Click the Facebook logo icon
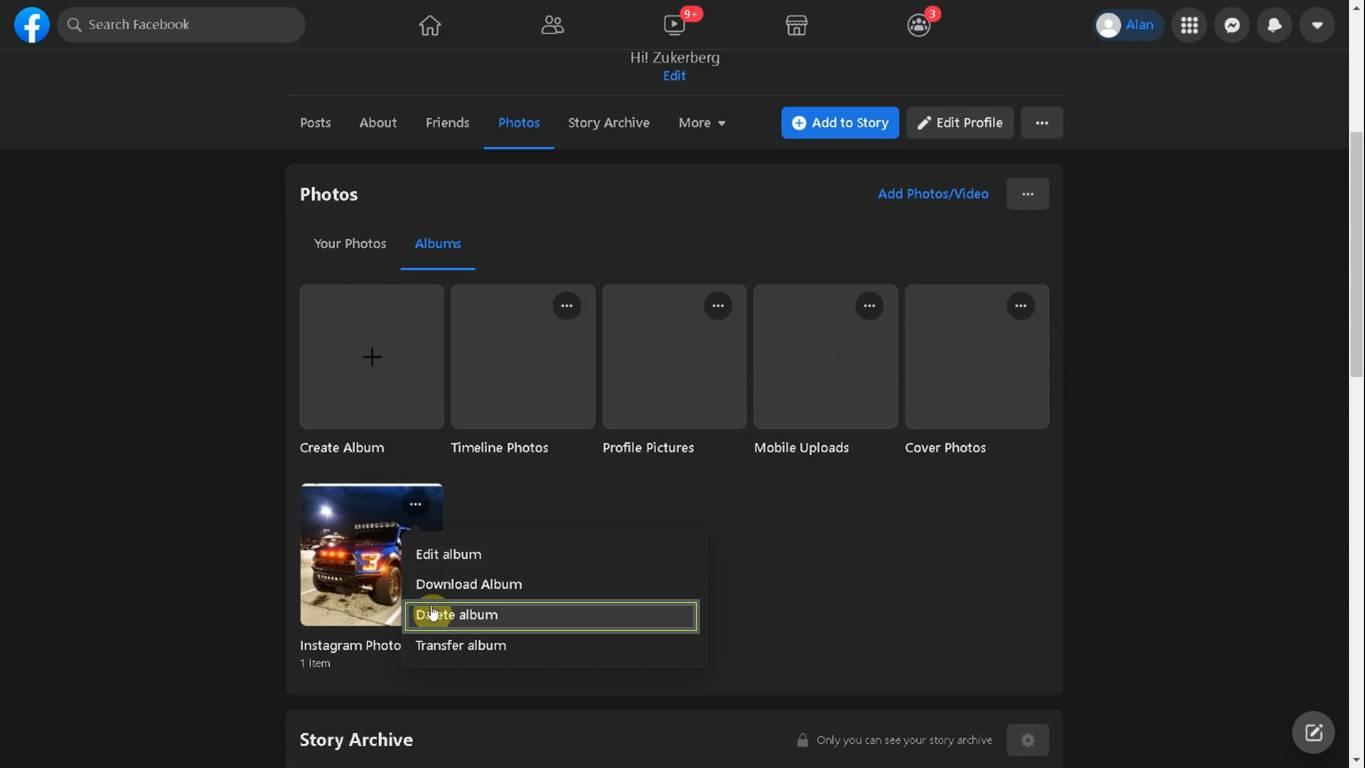This screenshot has height=768, width=1365. tap(32, 25)
